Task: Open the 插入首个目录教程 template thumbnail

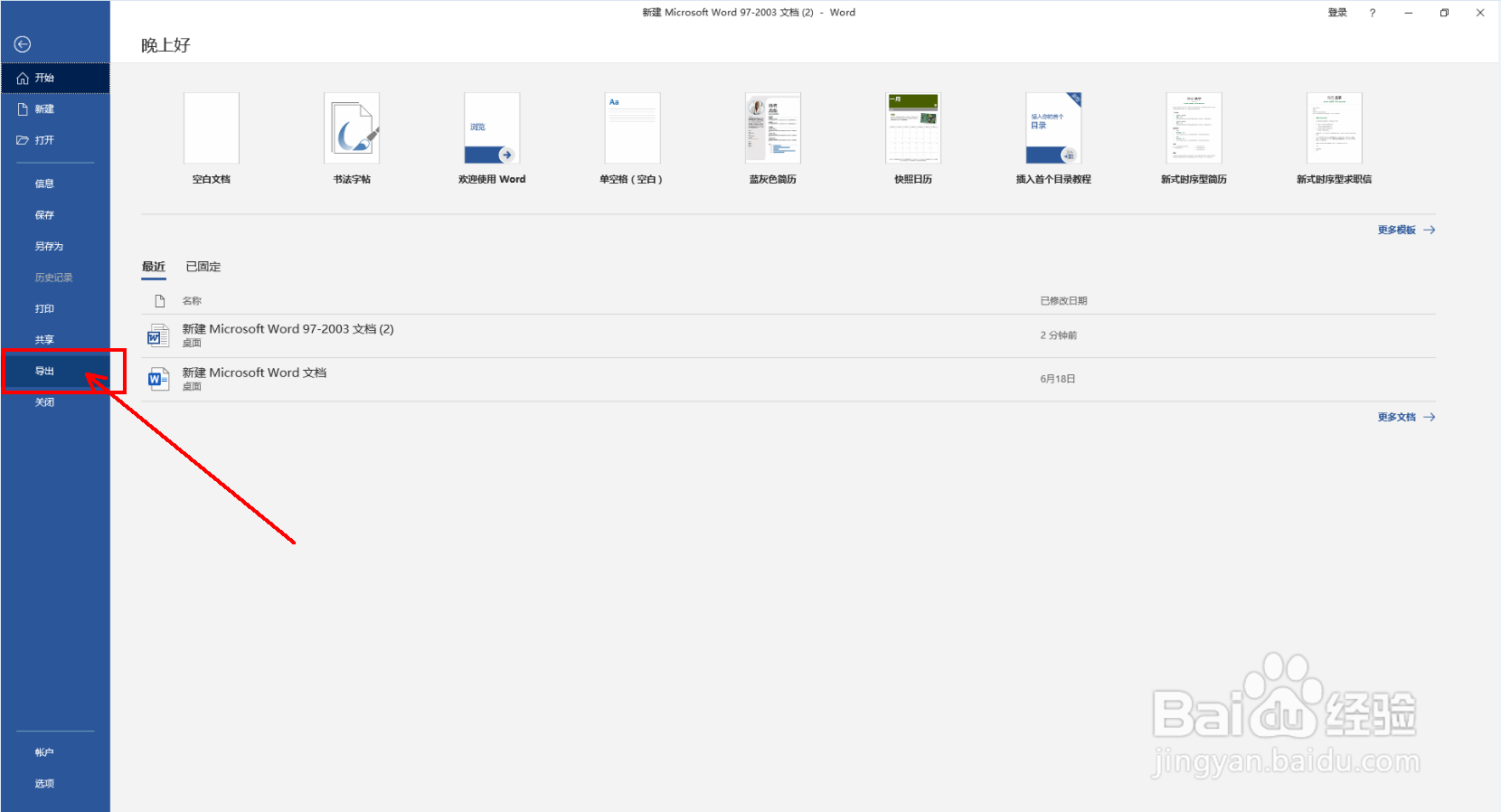Action: [1053, 128]
